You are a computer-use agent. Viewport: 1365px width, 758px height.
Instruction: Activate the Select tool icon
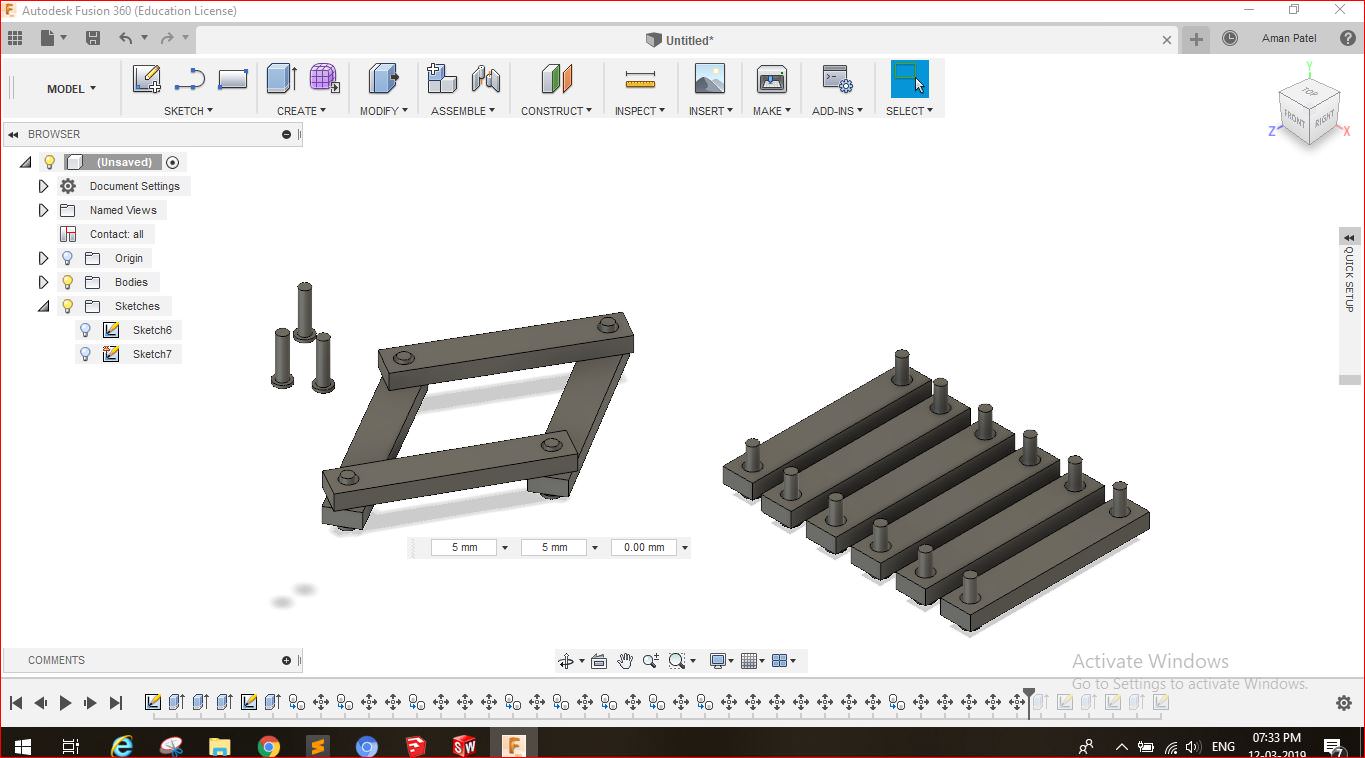click(909, 79)
